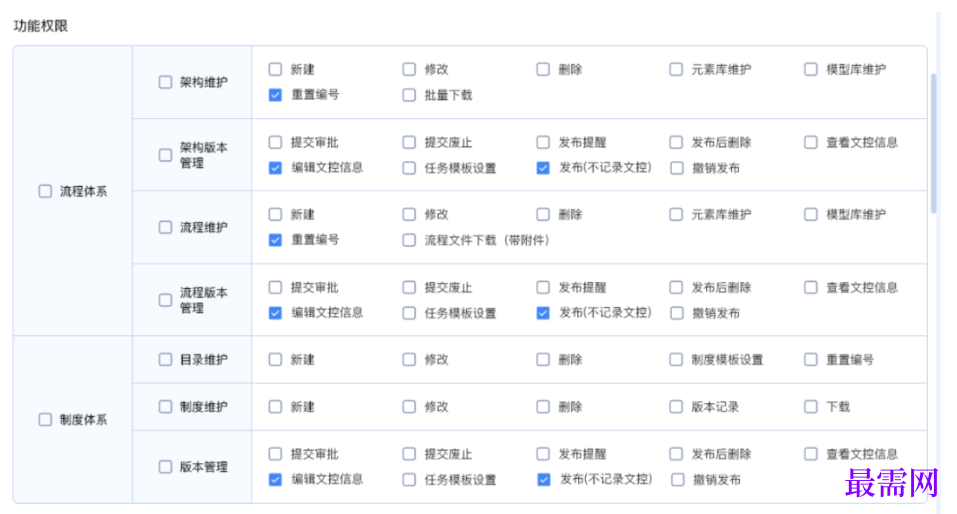Select the 版本管理 row checkbox

point(165,467)
